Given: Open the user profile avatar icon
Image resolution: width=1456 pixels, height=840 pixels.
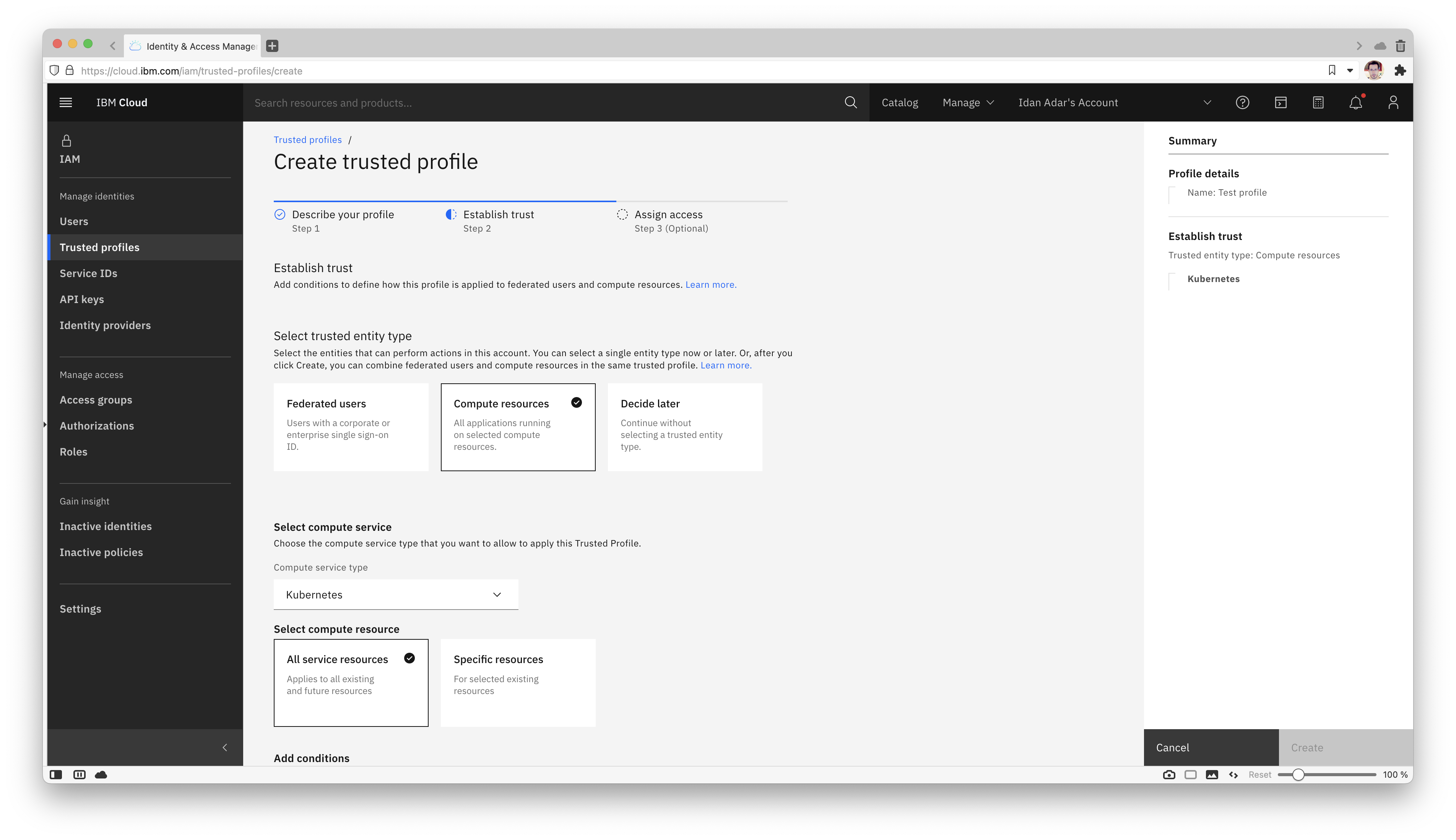Looking at the screenshot, I should click(x=1393, y=102).
